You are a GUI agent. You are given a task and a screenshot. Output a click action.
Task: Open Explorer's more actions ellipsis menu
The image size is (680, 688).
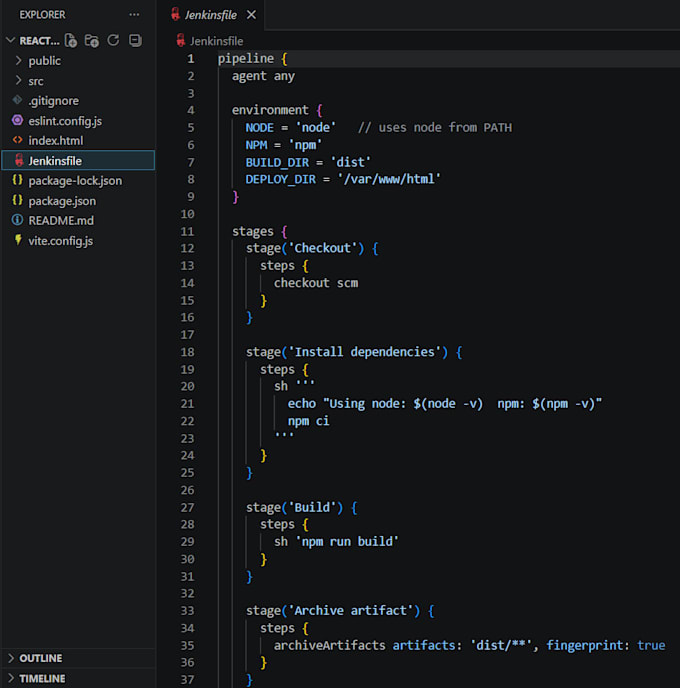[x=134, y=14]
